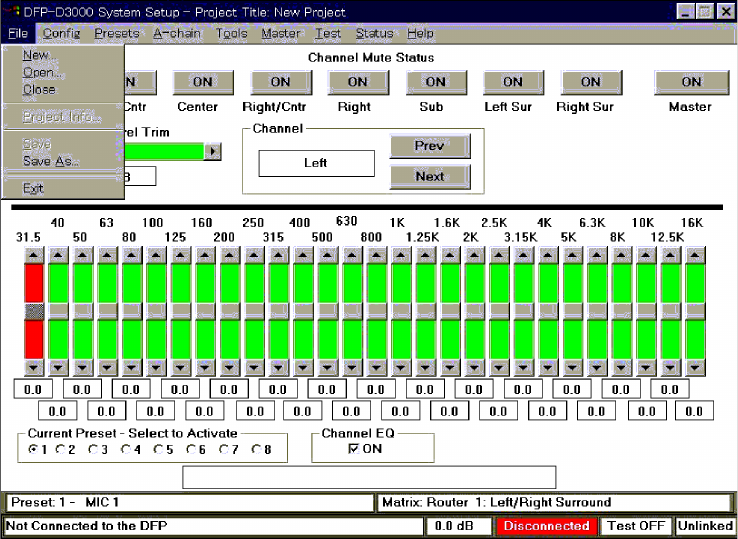Click the red Disconnected status indicator

546,526
